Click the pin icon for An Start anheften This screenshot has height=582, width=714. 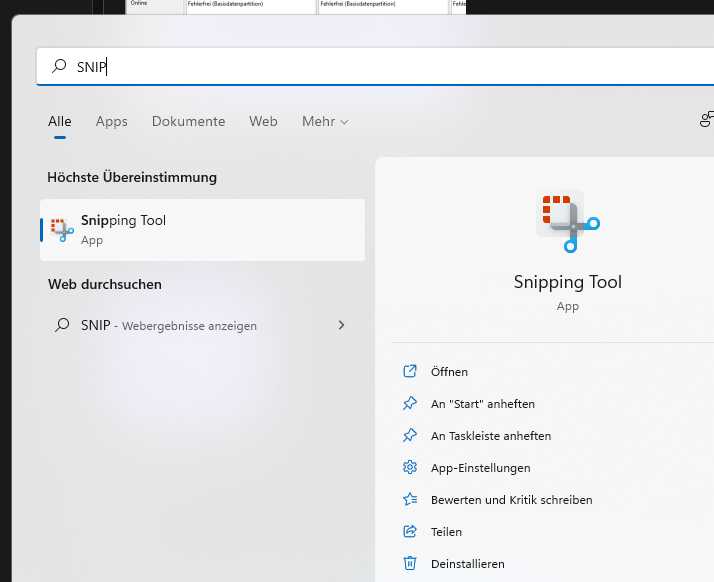tap(410, 403)
